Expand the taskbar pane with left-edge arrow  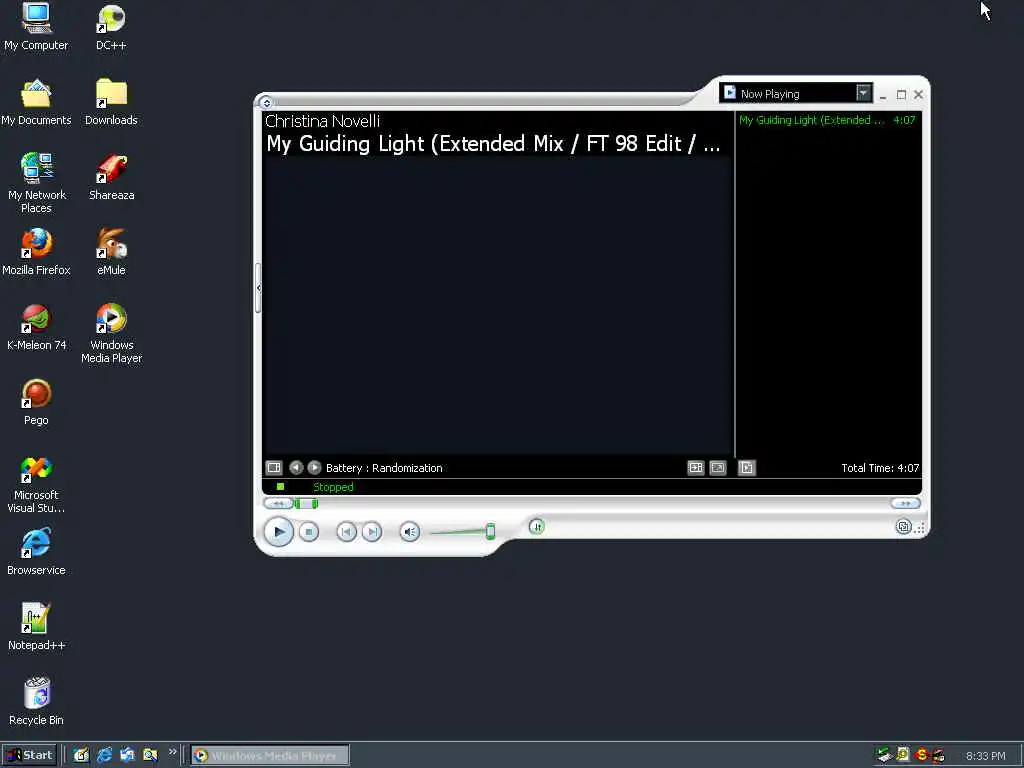259,288
